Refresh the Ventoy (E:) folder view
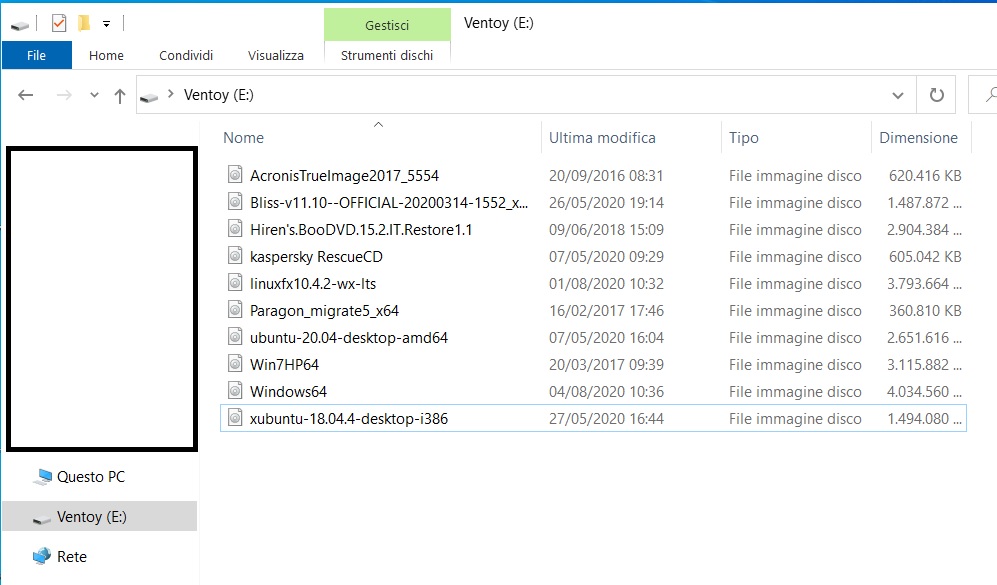The height and width of the screenshot is (585, 997). coord(937,95)
